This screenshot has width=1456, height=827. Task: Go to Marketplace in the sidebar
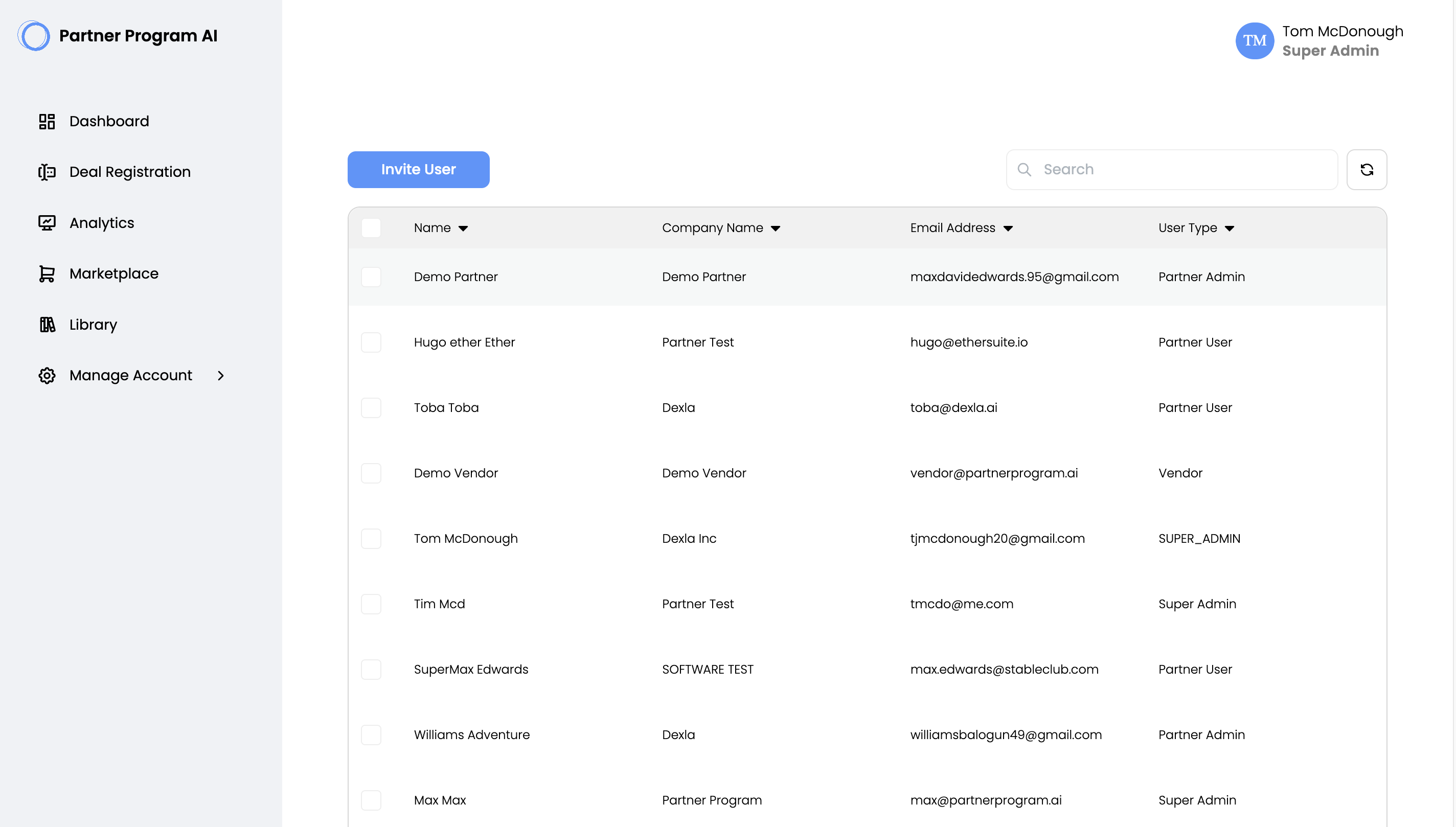pyautogui.click(x=113, y=274)
